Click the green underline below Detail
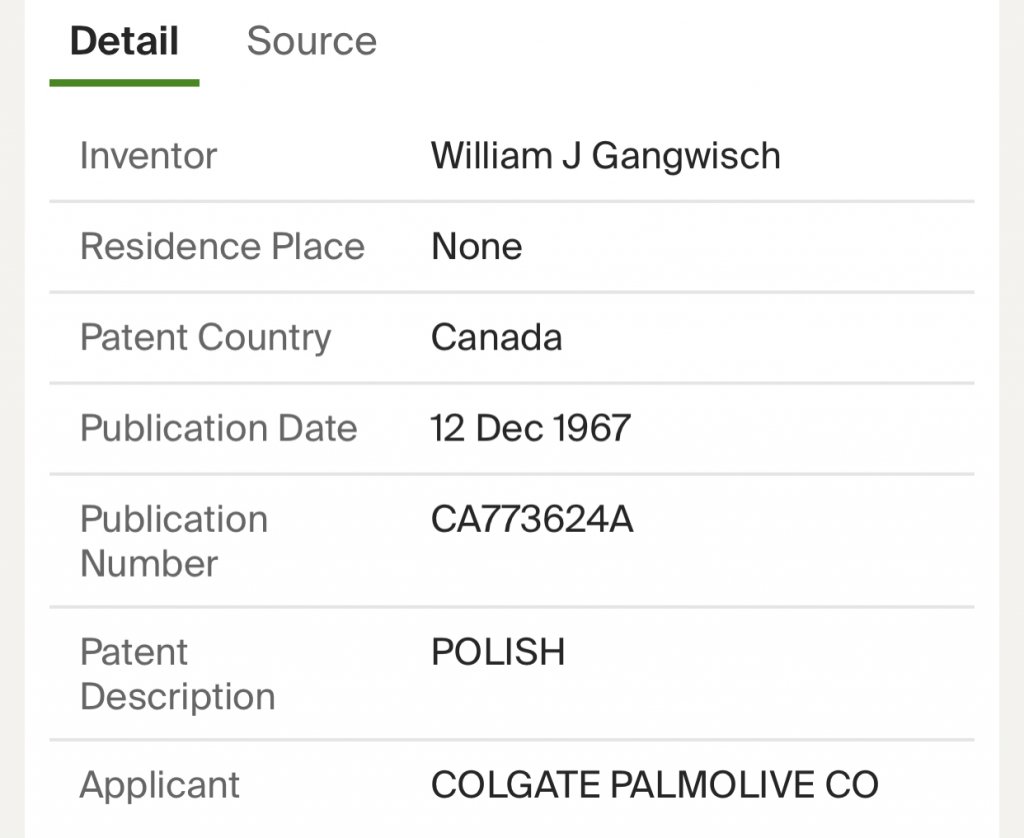The height and width of the screenshot is (838, 1024). click(124, 82)
